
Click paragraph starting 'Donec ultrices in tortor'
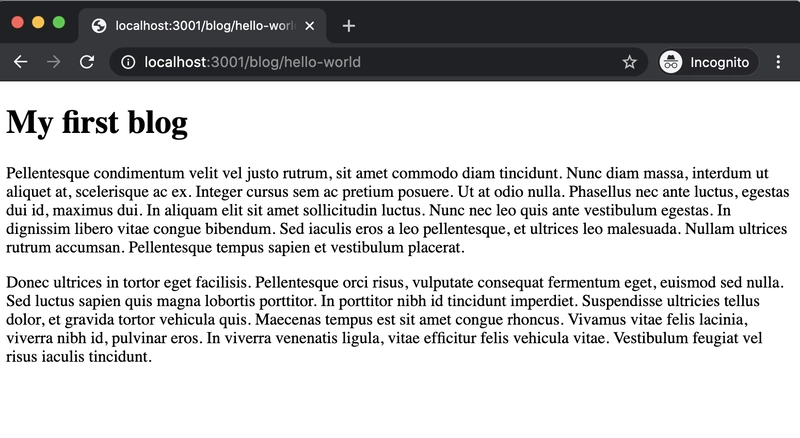395,319
